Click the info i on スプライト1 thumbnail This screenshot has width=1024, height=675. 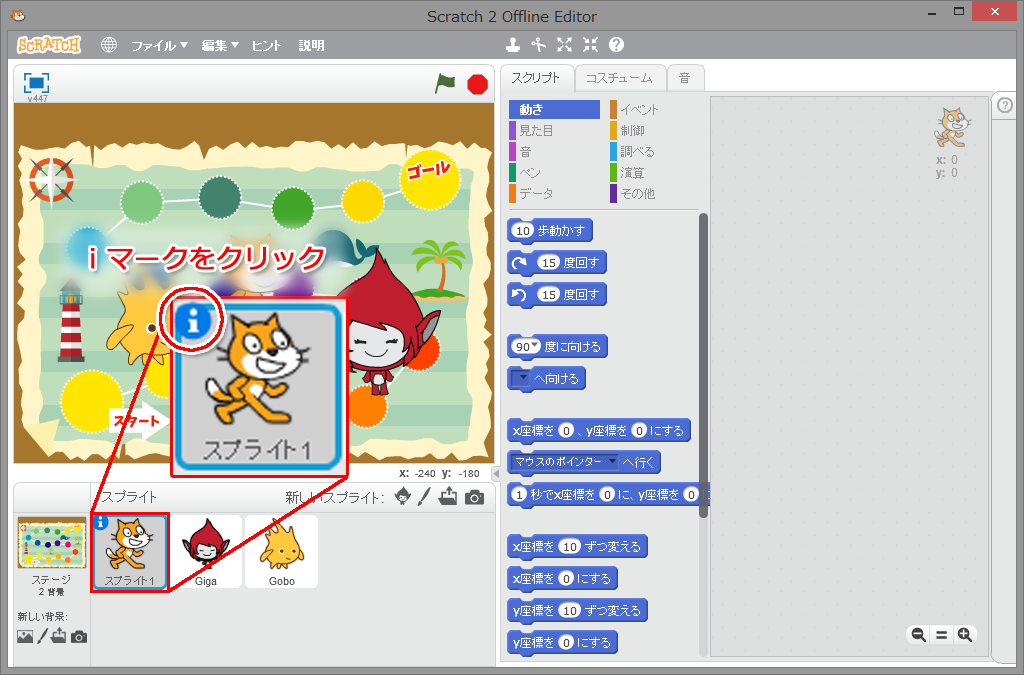tap(101, 522)
